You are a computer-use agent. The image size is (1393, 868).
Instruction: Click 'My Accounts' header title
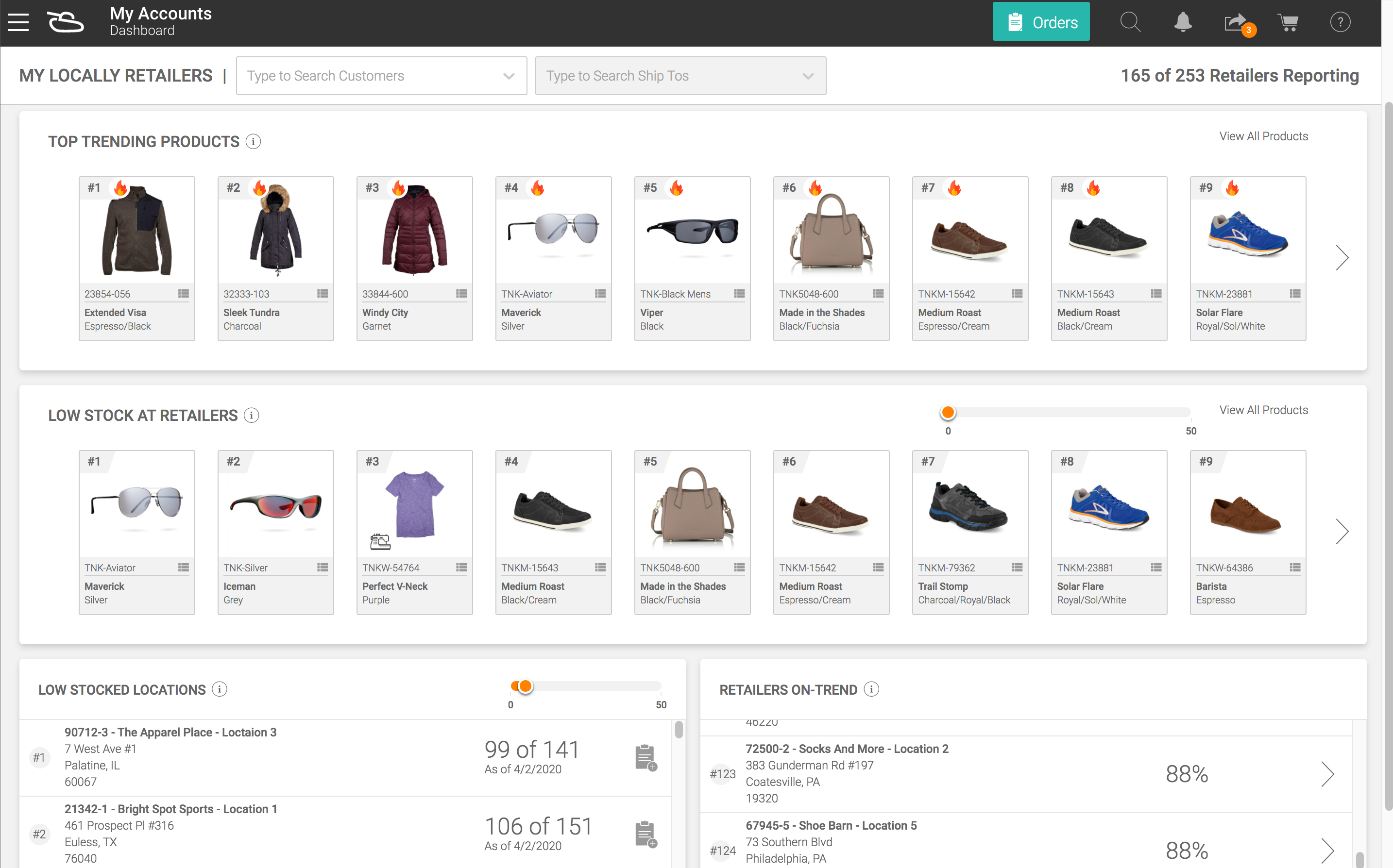pyautogui.click(x=161, y=13)
